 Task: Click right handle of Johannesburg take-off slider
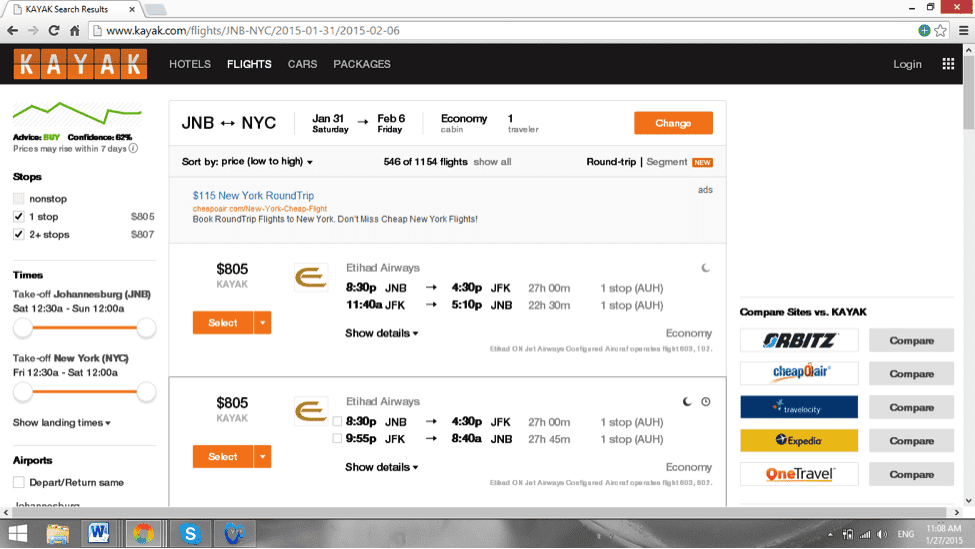point(146,327)
